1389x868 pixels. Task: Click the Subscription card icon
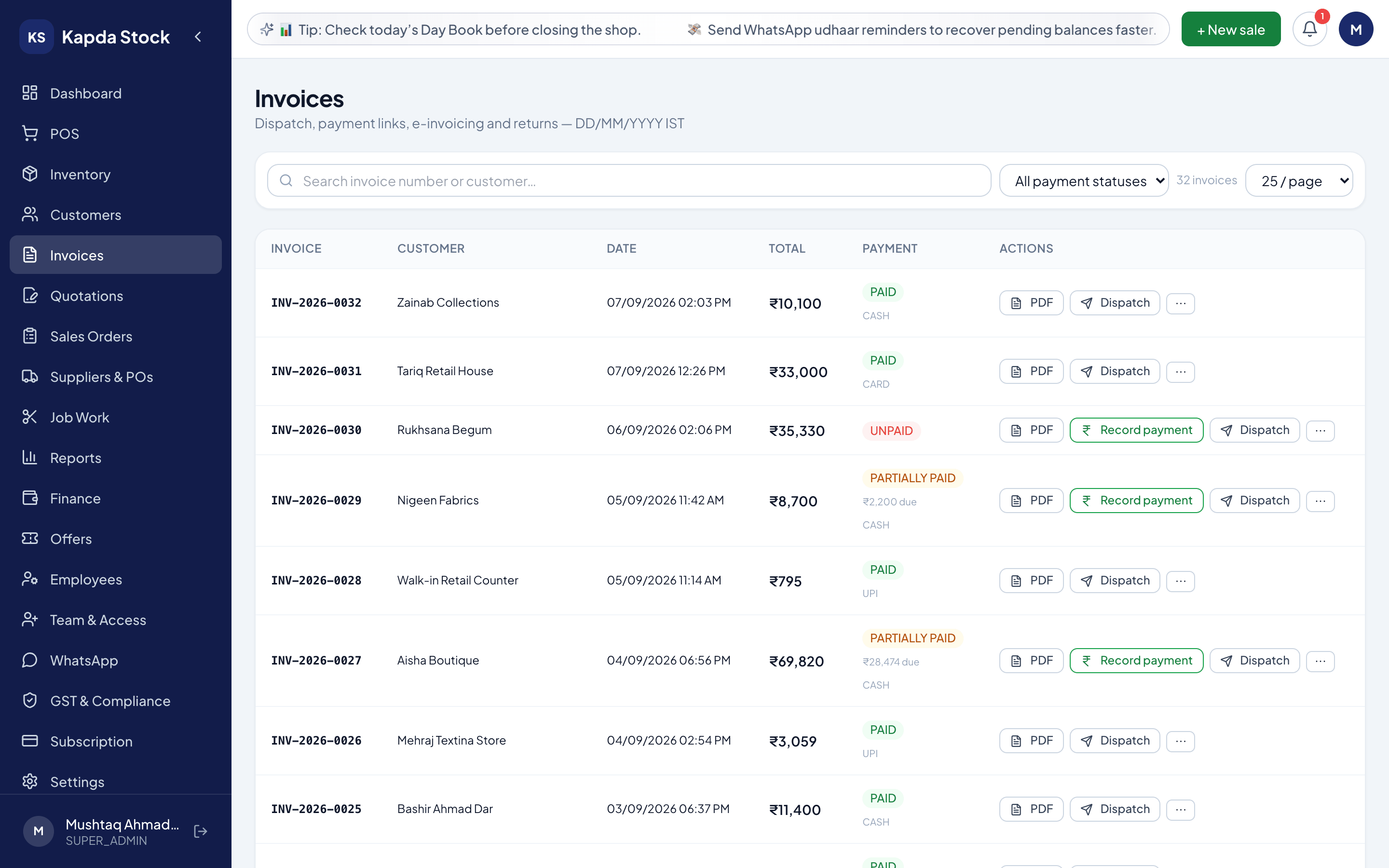(30, 741)
